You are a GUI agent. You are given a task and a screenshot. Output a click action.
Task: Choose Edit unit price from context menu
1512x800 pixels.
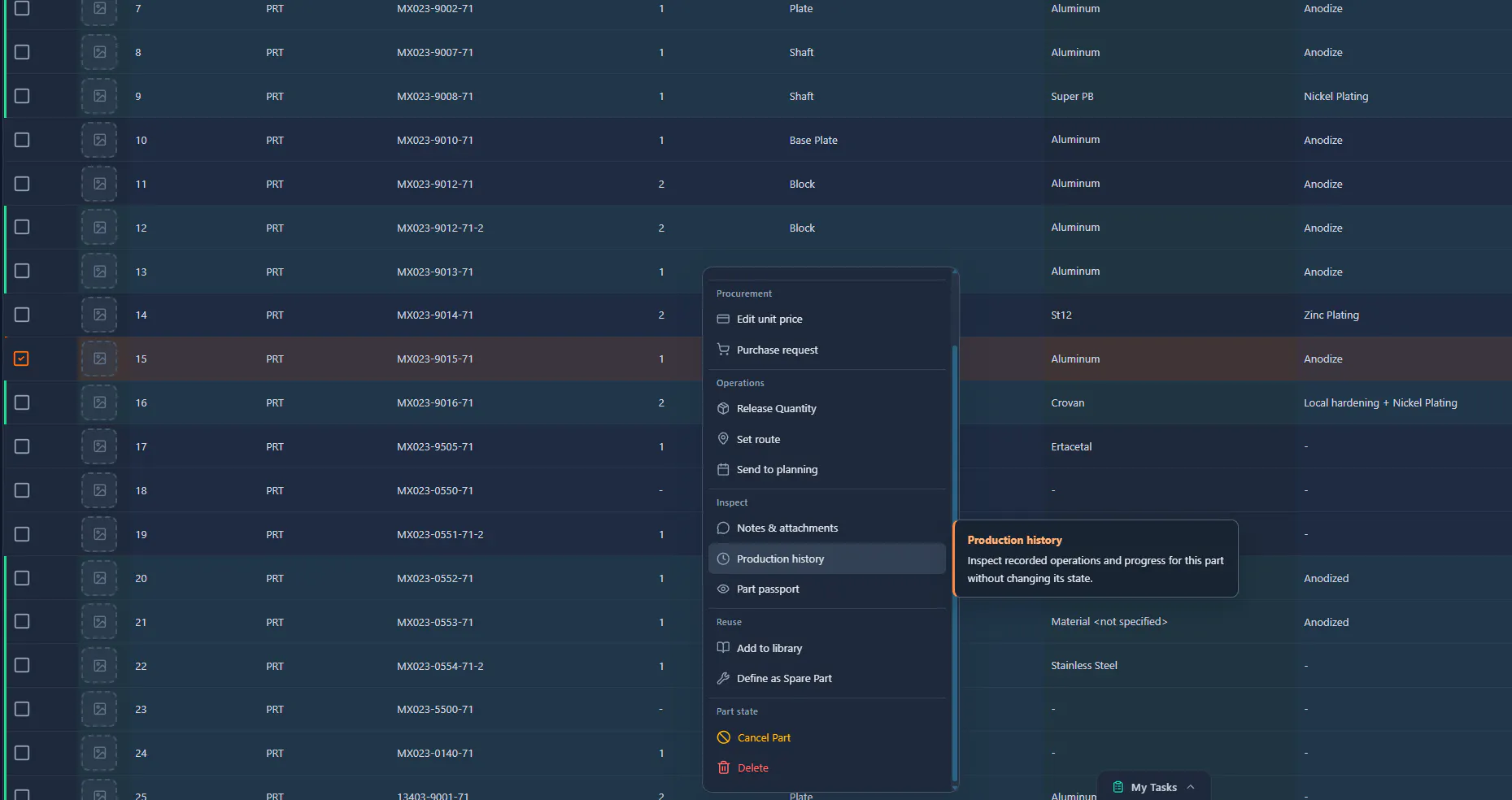click(x=827, y=319)
